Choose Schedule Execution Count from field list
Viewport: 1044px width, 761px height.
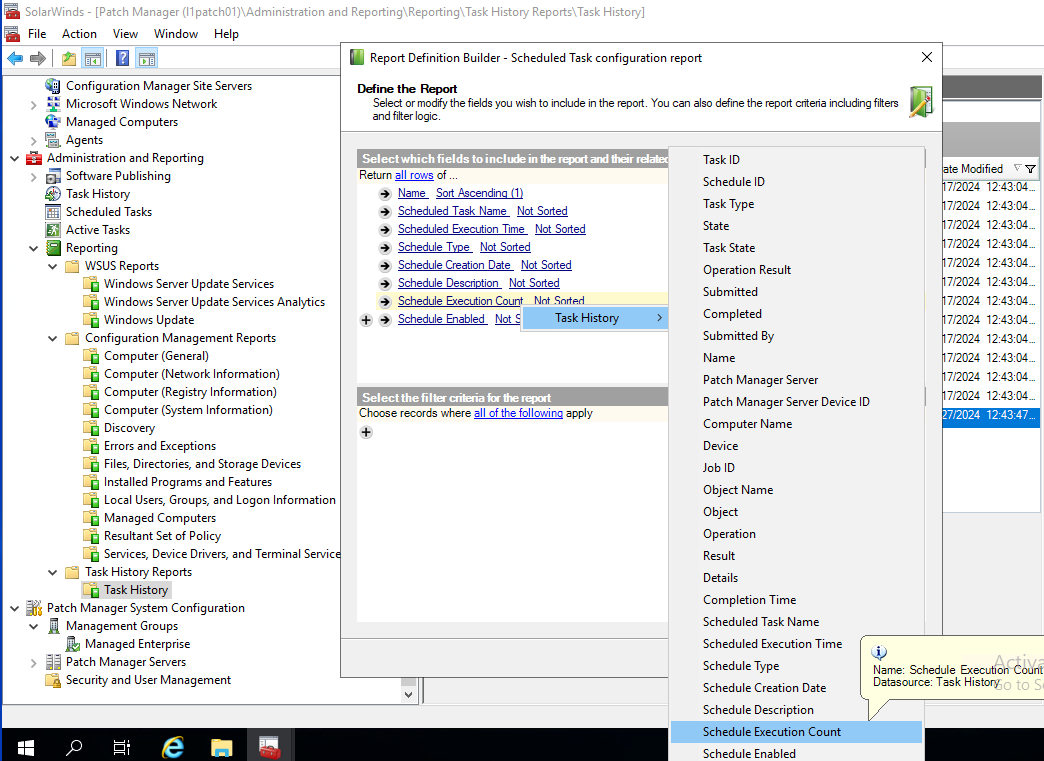[796, 732]
